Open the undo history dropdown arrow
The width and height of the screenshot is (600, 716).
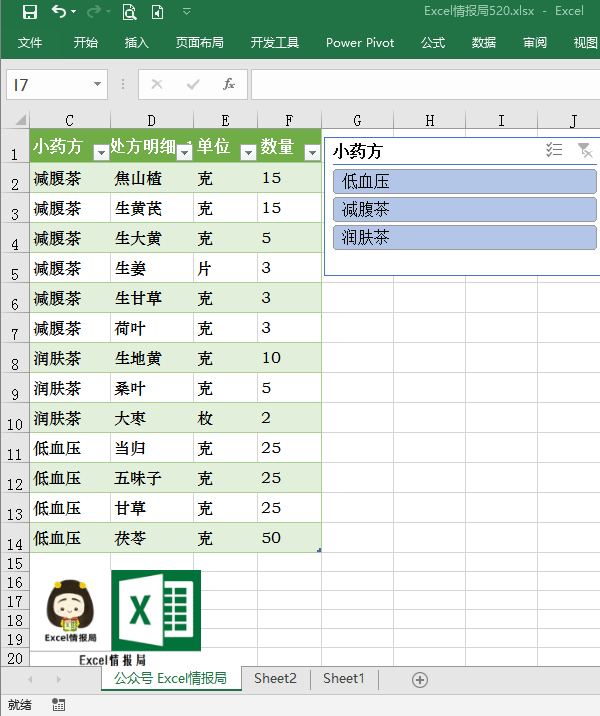74,11
